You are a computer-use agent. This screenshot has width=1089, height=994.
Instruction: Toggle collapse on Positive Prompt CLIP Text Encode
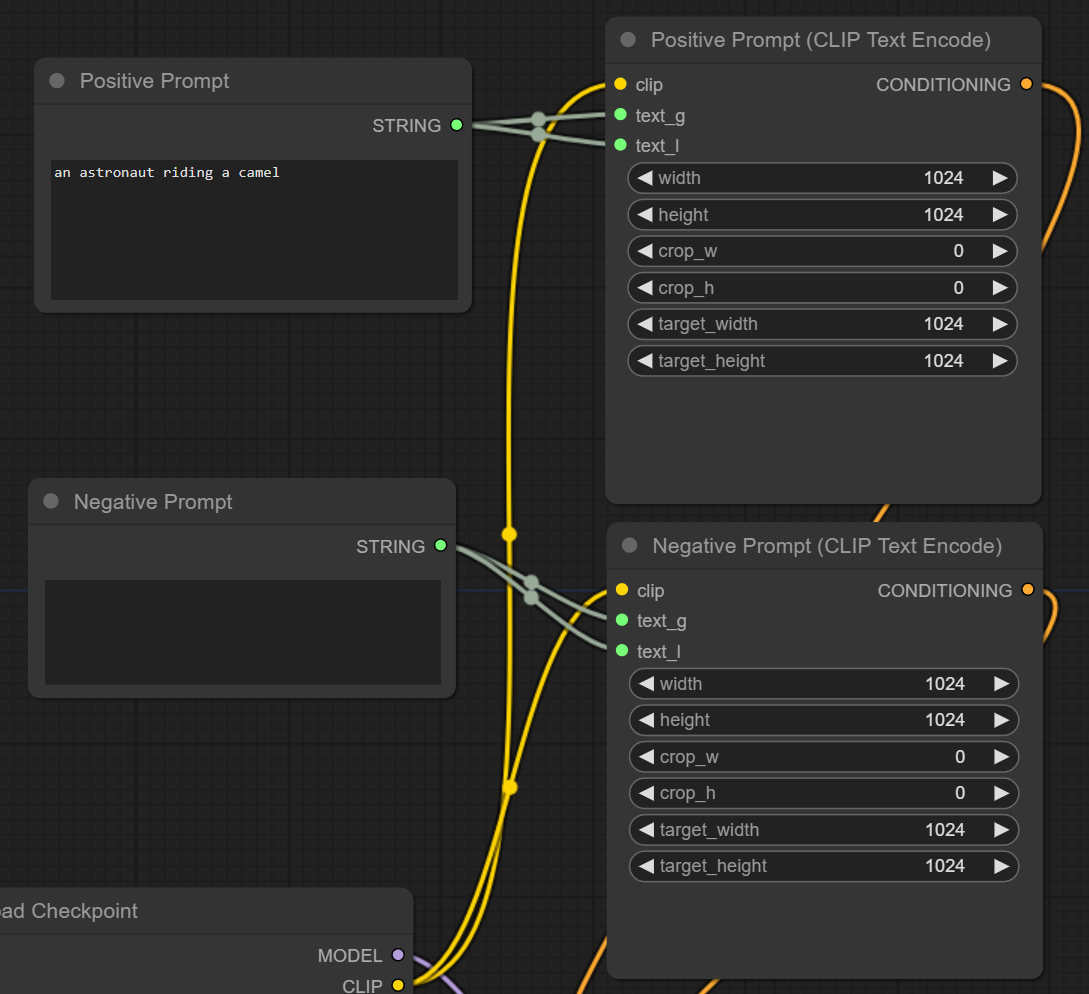click(629, 40)
